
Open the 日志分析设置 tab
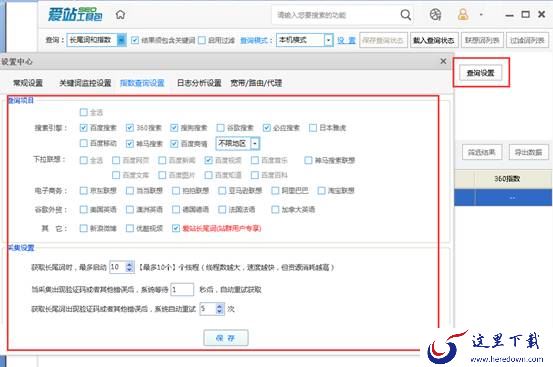199,83
